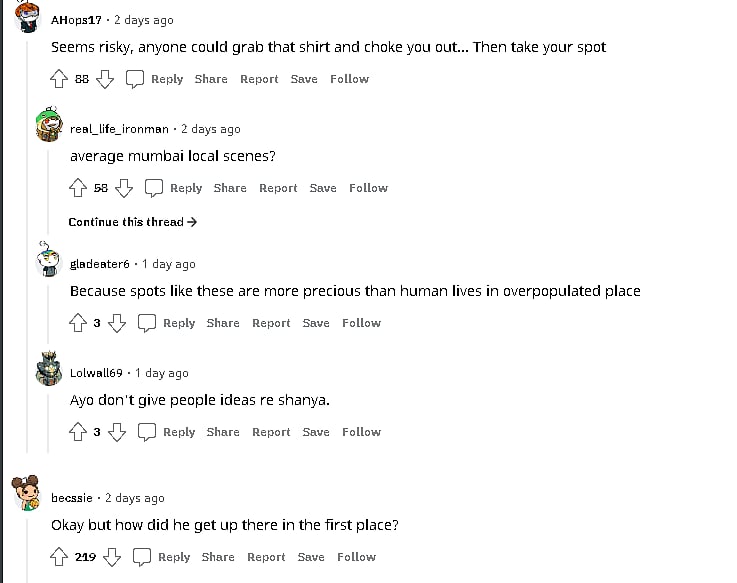Viewport: 737px width, 583px height.
Task: Open gladeater6 username profile link
Action: 100,264
